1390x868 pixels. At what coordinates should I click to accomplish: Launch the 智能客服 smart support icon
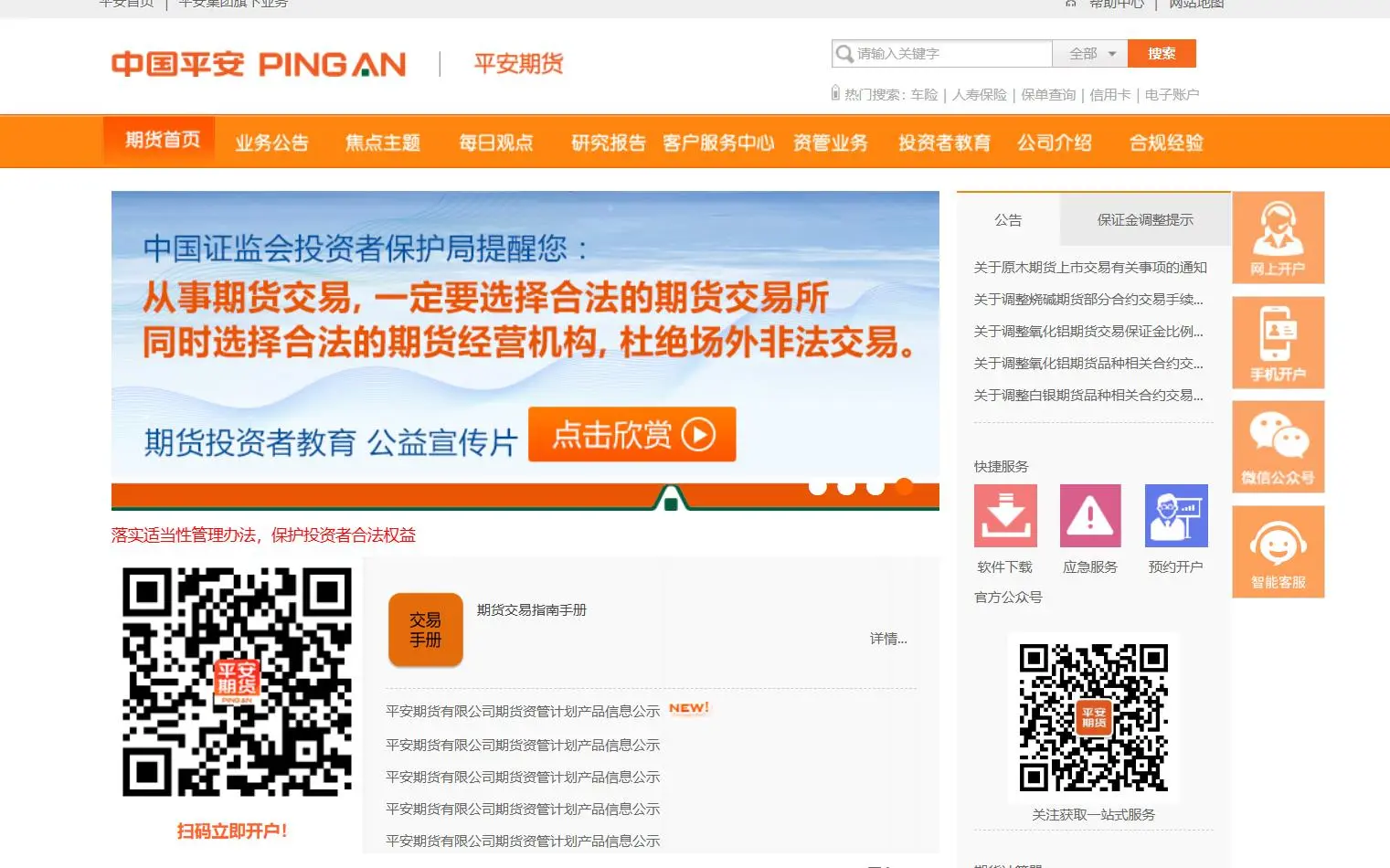click(1278, 552)
